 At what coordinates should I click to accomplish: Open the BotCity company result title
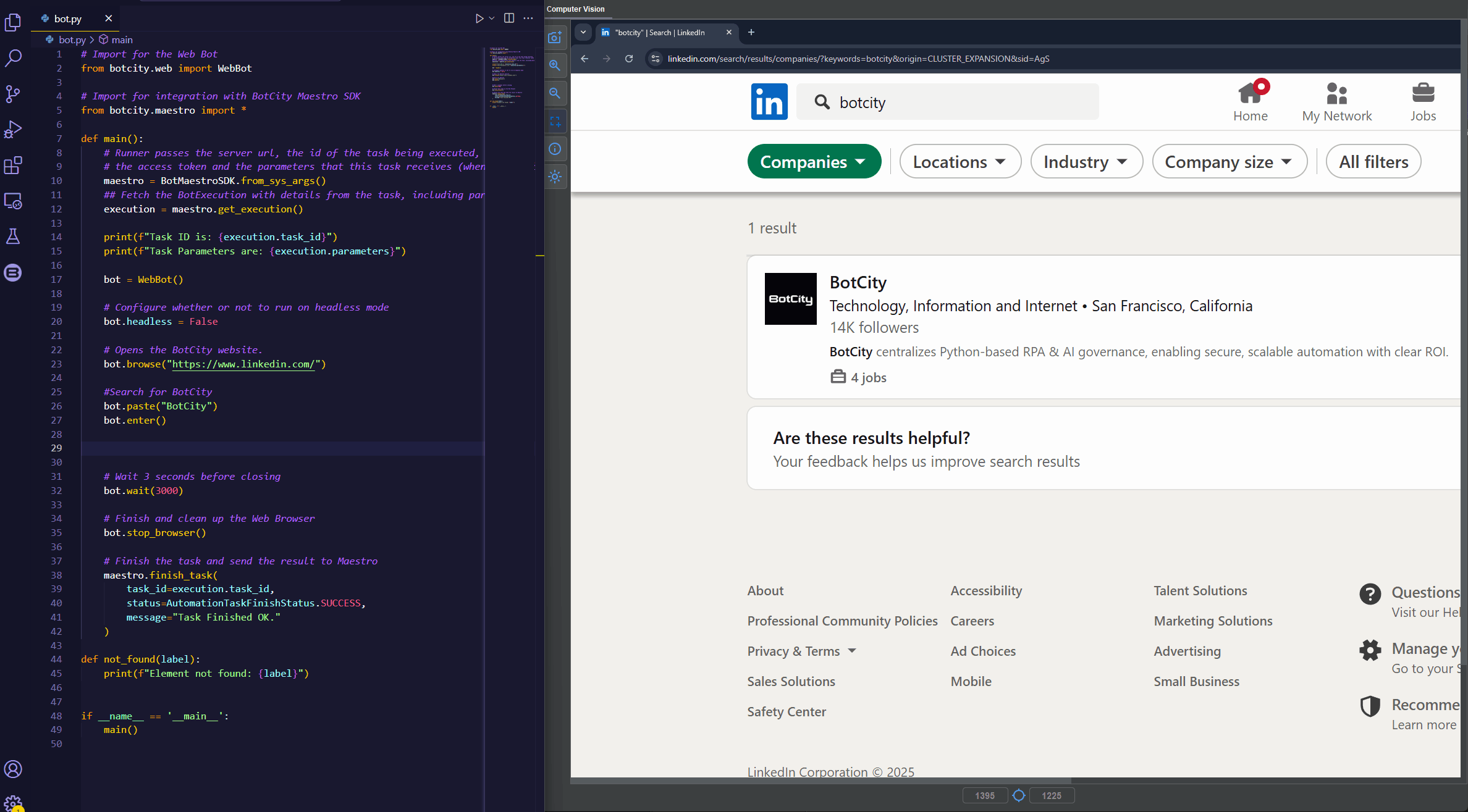tap(858, 282)
